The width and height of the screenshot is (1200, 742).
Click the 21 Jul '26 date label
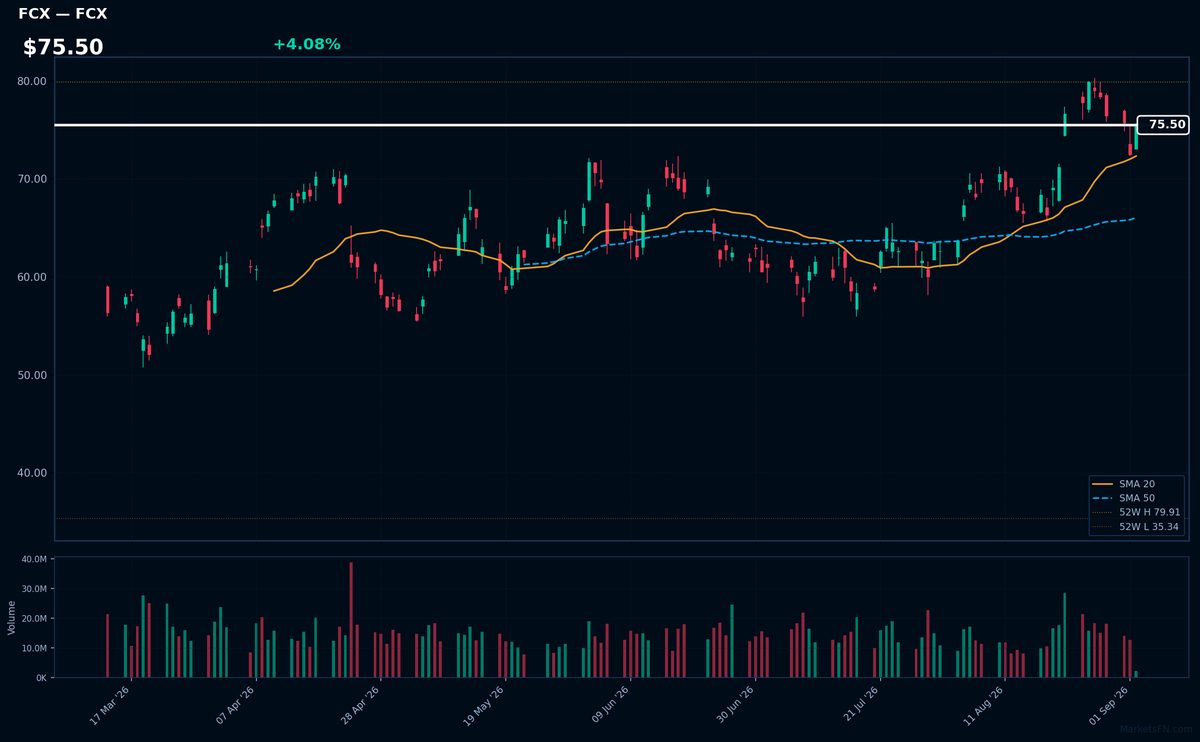pos(860,704)
